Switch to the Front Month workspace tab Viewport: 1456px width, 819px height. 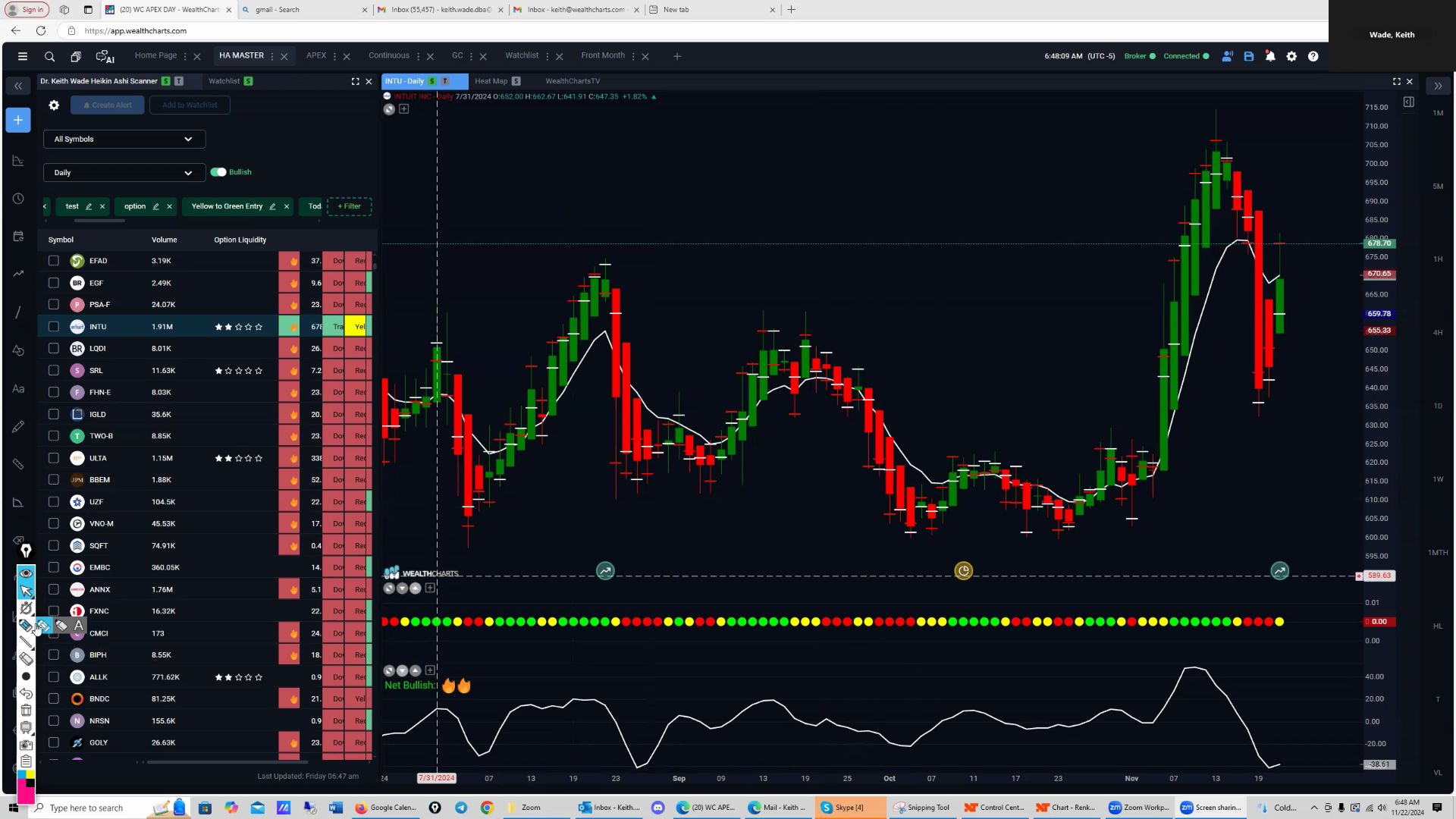[x=603, y=55]
